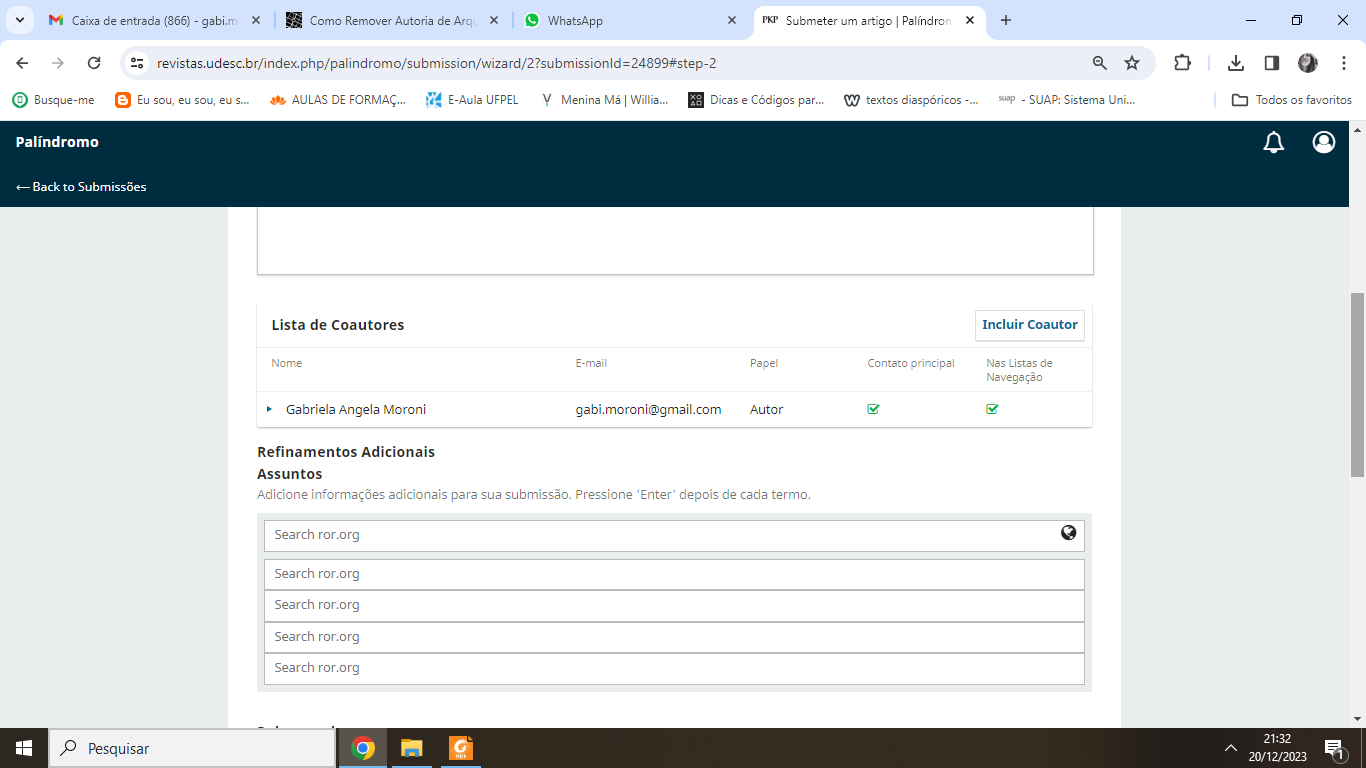This screenshot has height=768, width=1366.
Task: Click the first Search ror.org field
Action: [x=660, y=535]
